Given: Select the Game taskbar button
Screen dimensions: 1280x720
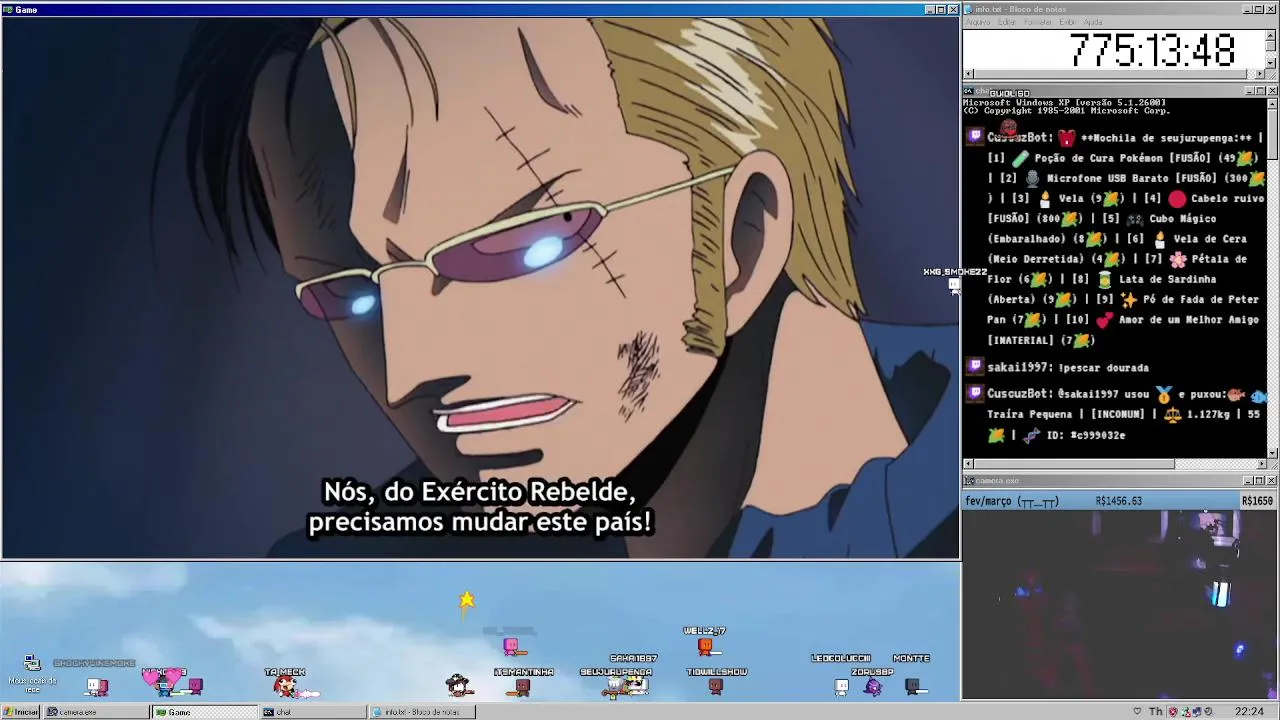Looking at the screenshot, I should pos(204,712).
